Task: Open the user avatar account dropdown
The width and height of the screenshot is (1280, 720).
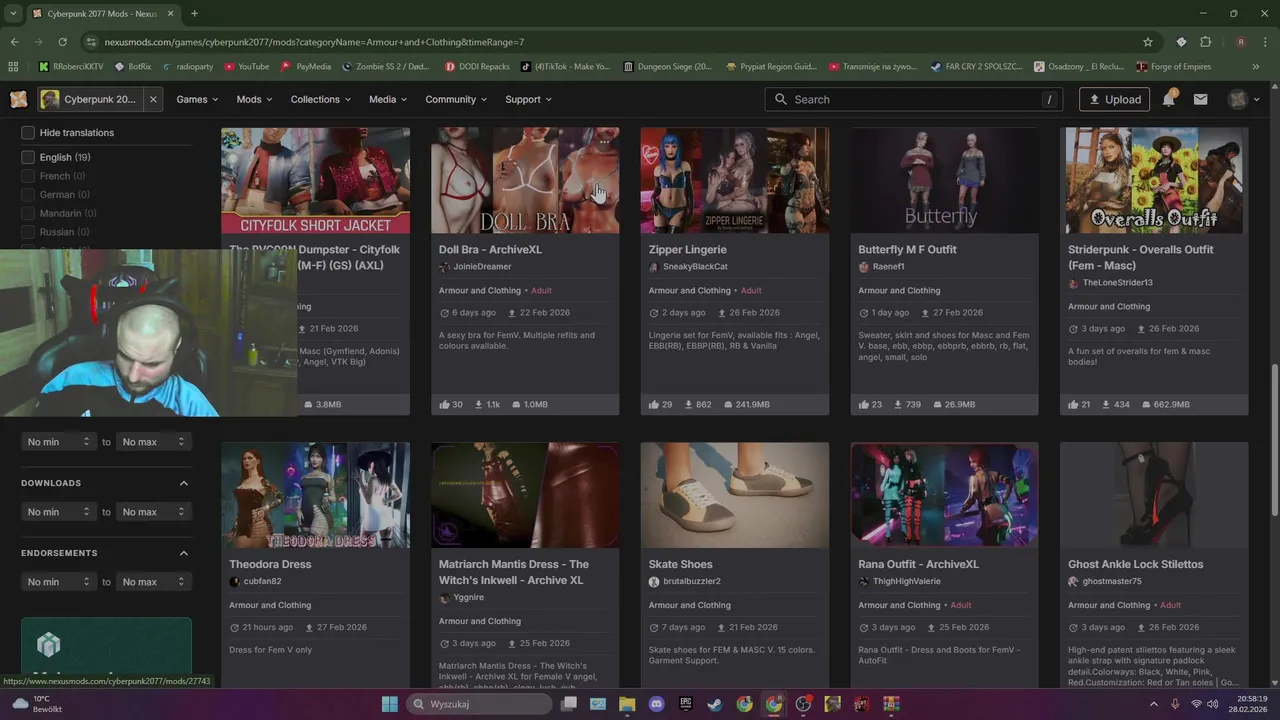Action: tap(1244, 99)
